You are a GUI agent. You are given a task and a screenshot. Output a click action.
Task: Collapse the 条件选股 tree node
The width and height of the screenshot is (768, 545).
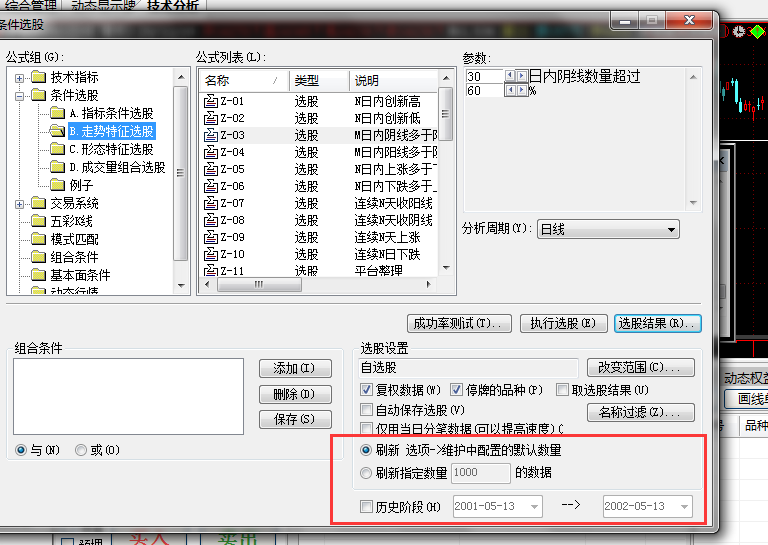tap(20, 96)
